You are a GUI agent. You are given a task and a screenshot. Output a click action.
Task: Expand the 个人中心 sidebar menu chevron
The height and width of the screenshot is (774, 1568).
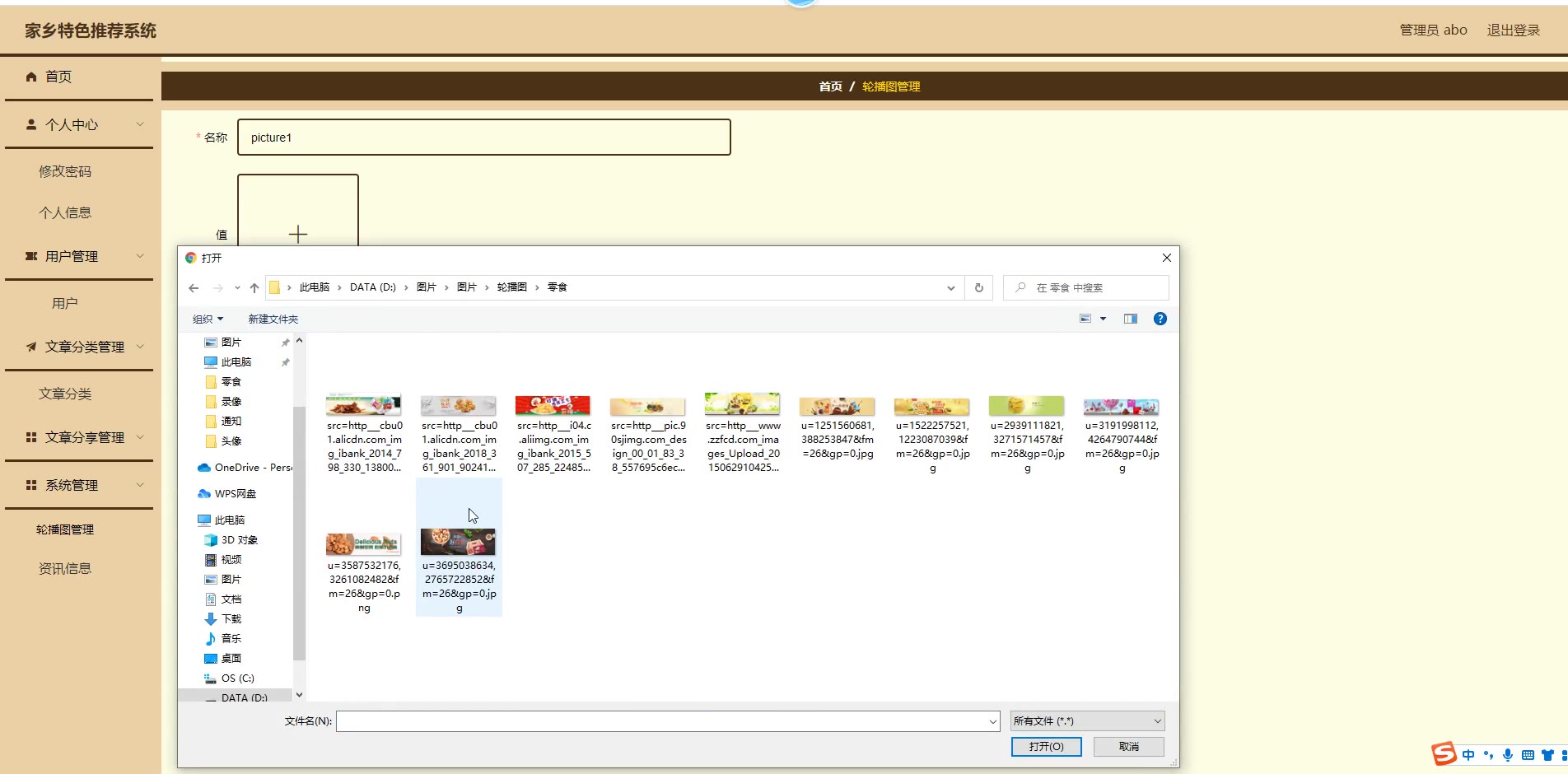click(x=140, y=124)
